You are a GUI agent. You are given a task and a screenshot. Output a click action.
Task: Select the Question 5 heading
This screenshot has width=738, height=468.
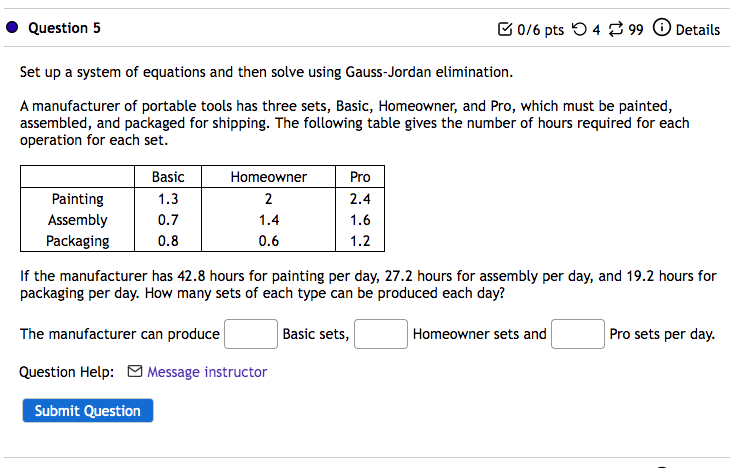click(64, 29)
